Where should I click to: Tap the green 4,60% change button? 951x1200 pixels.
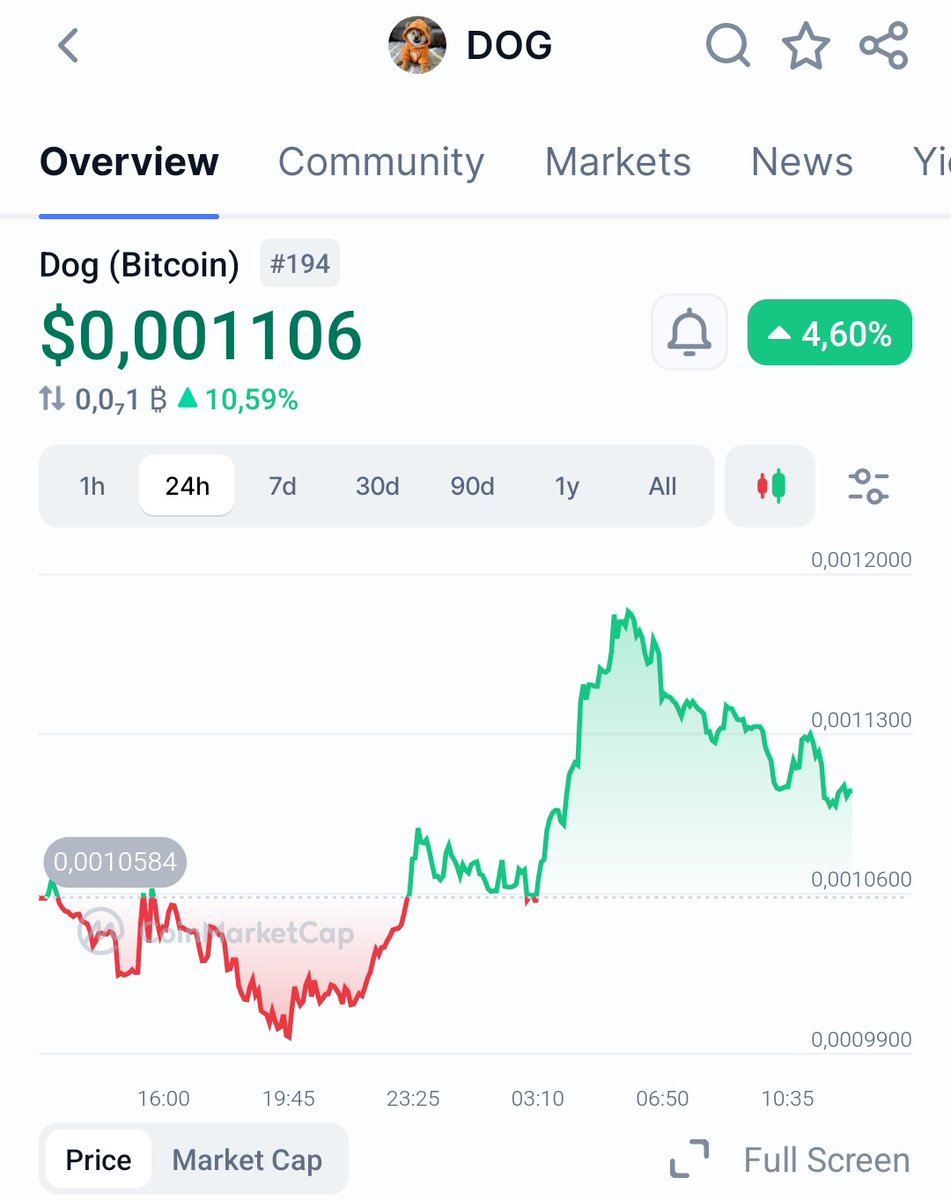pos(829,333)
